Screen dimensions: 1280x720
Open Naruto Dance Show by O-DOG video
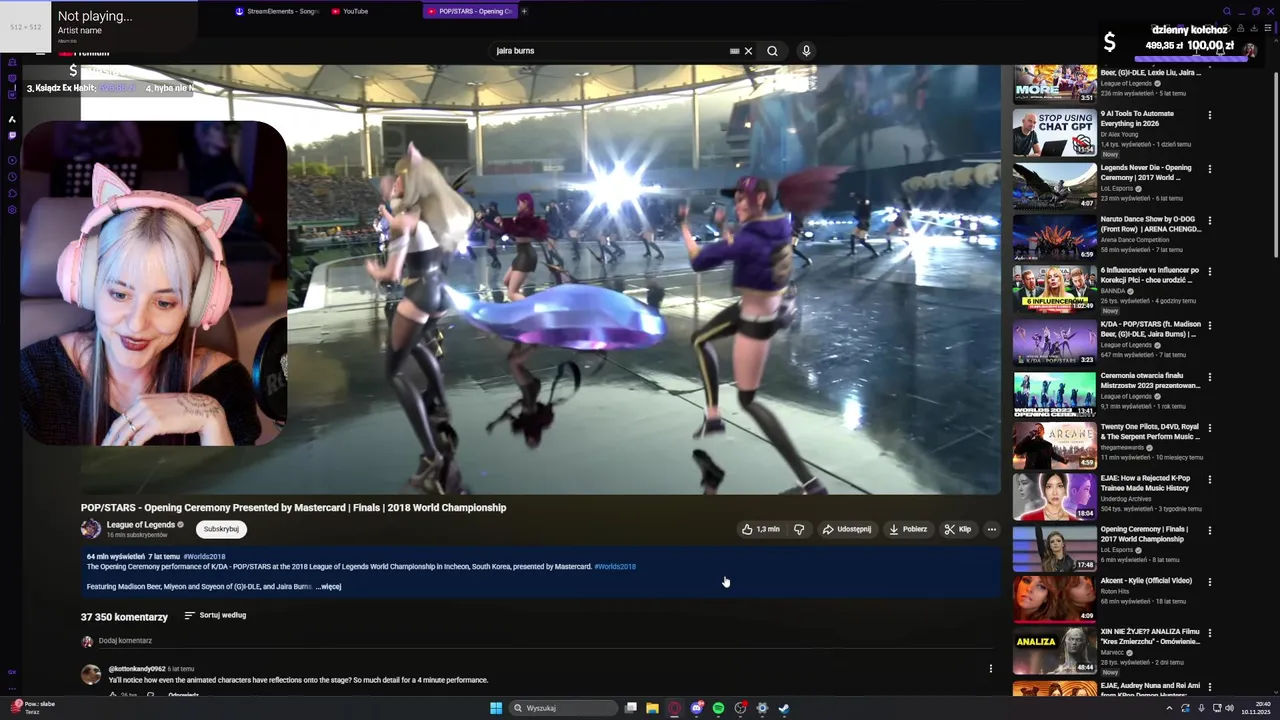(x=1055, y=237)
